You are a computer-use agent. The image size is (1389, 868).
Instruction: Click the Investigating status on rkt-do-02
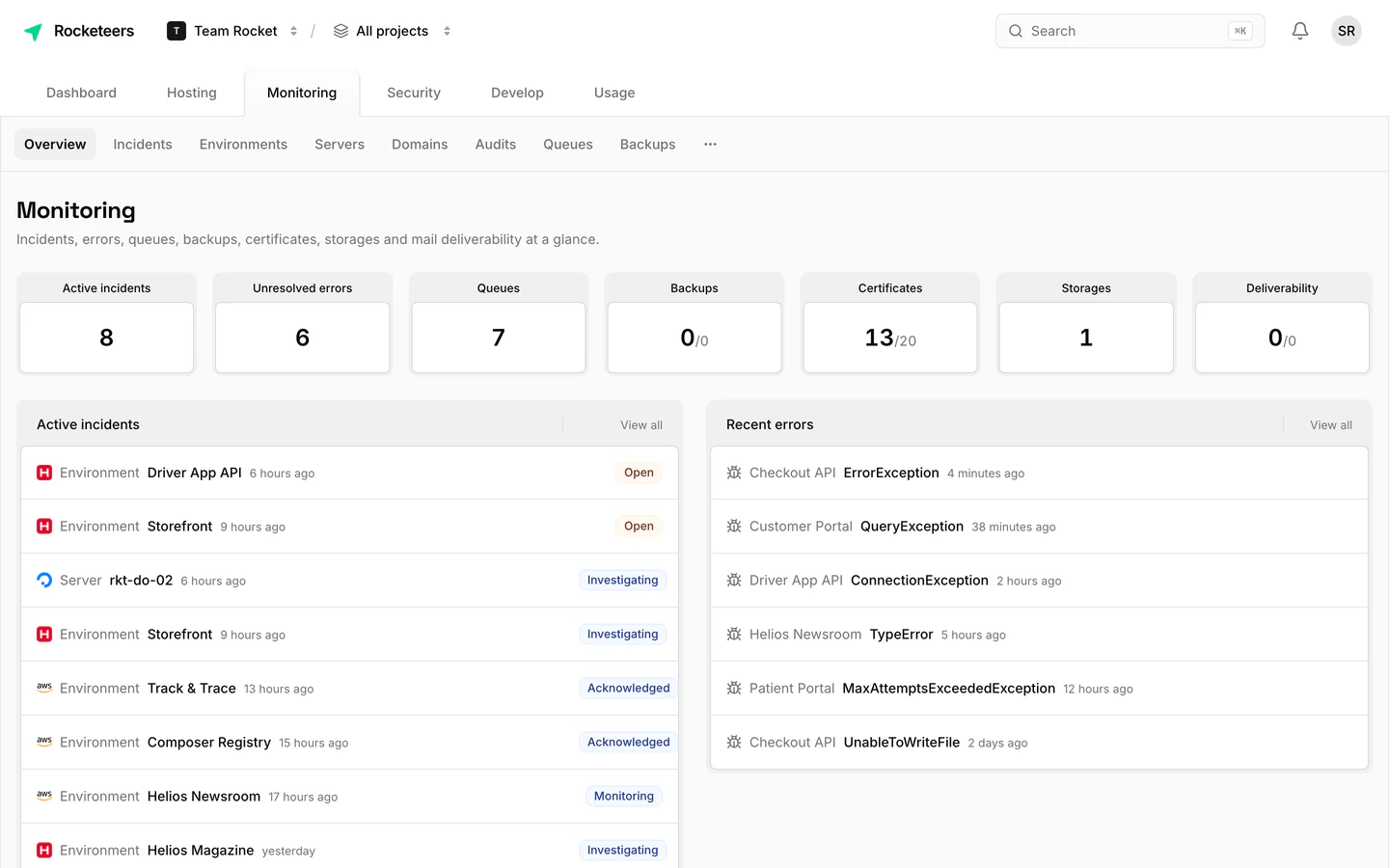coord(622,581)
